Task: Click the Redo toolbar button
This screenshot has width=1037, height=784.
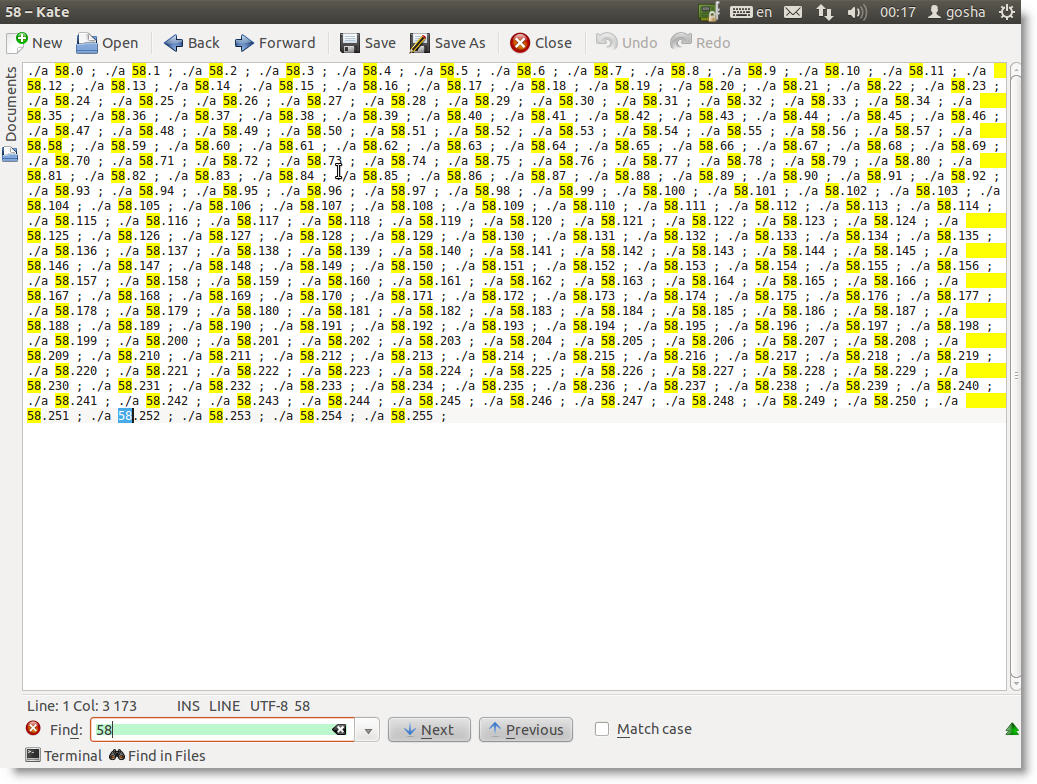Action: coord(700,43)
